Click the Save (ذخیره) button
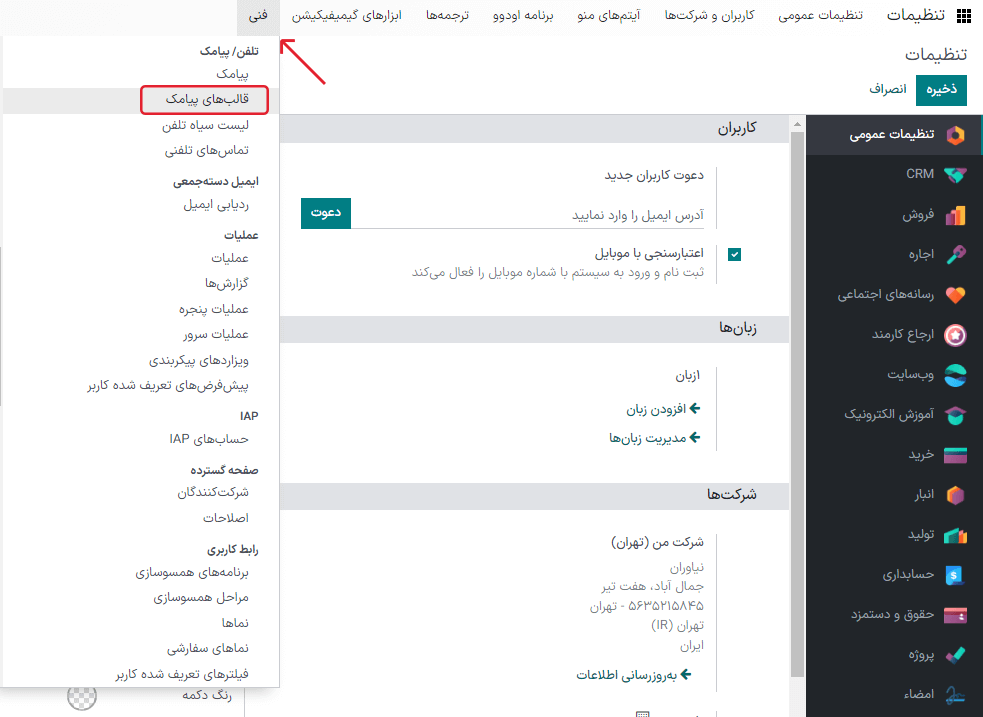983x717 pixels. [x=940, y=88]
